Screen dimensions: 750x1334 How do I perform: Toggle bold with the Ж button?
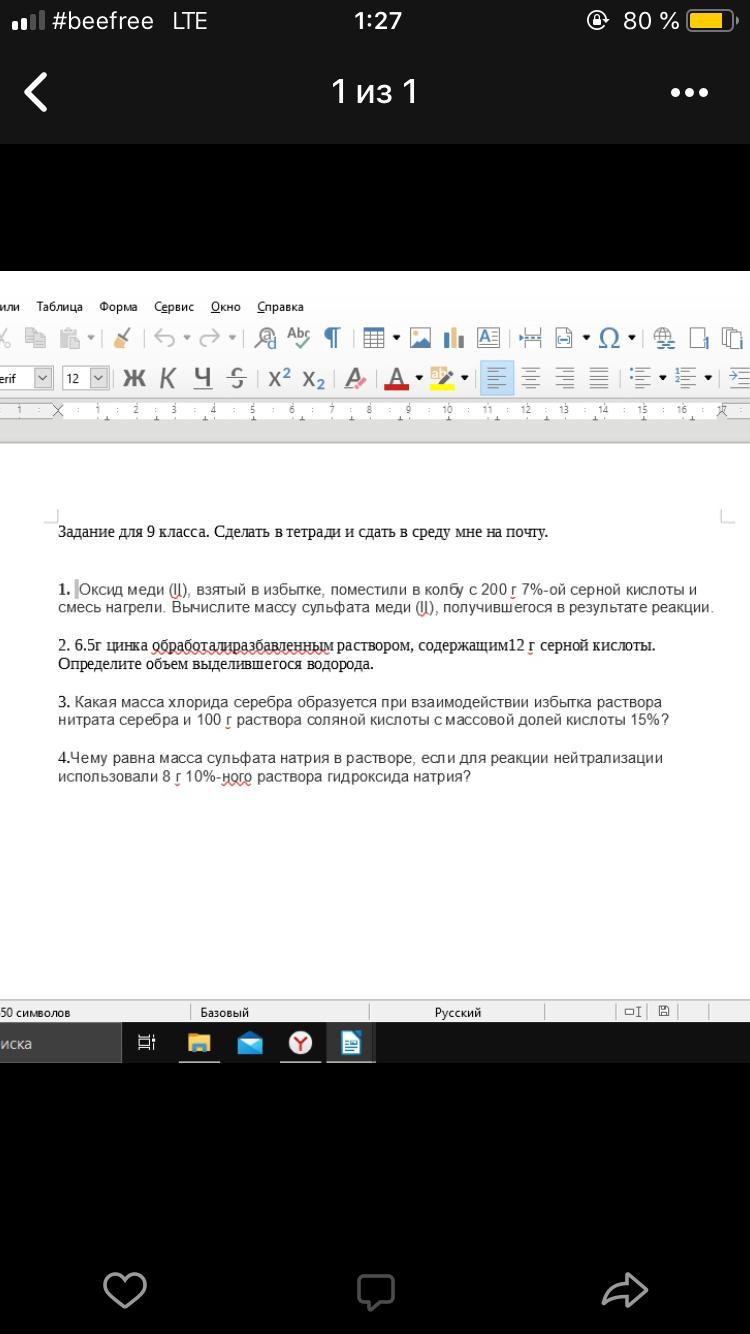point(134,378)
